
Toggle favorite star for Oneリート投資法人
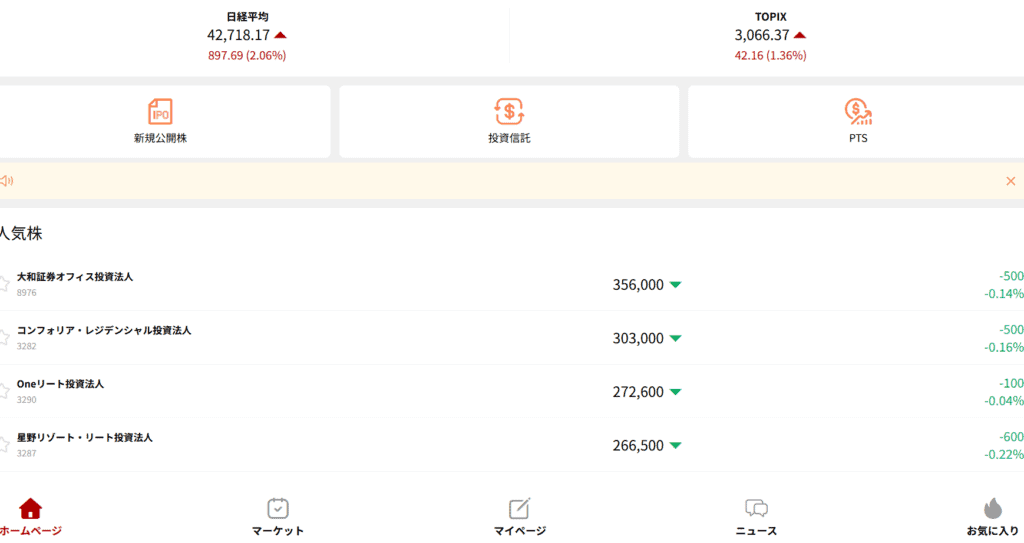tap(4, 392)
